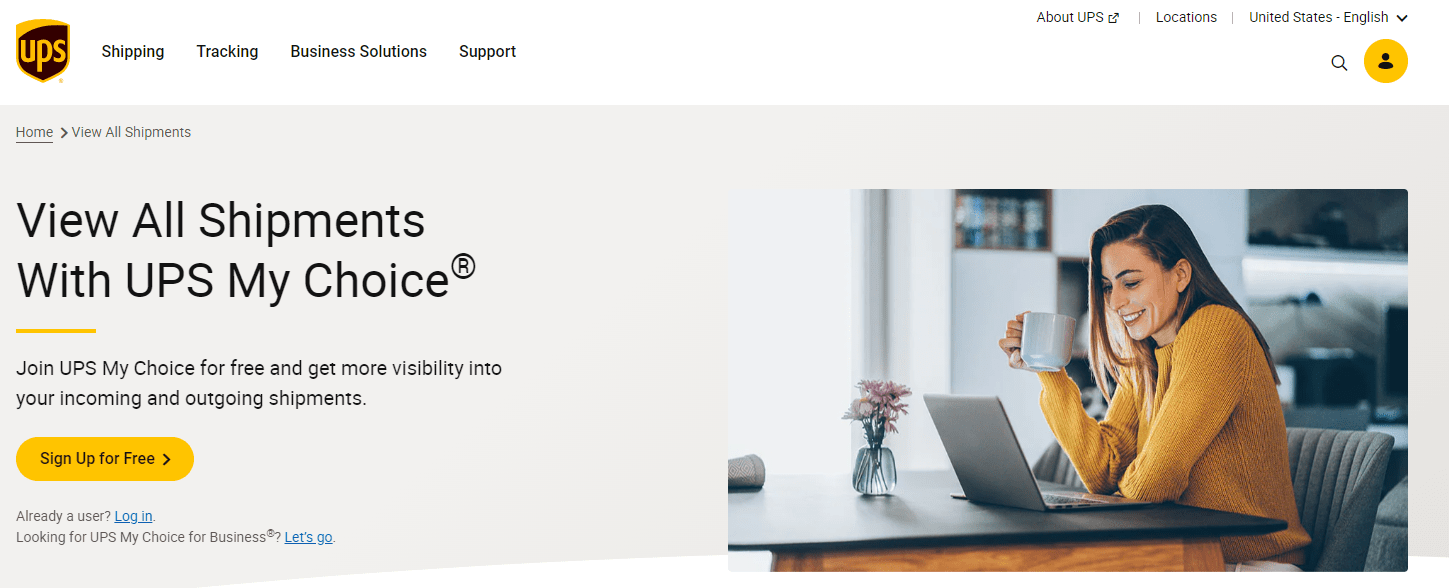Screen dimensions: 1449x588
Task: Click the external link icon beside About UPS
Action: [1114, 18]
